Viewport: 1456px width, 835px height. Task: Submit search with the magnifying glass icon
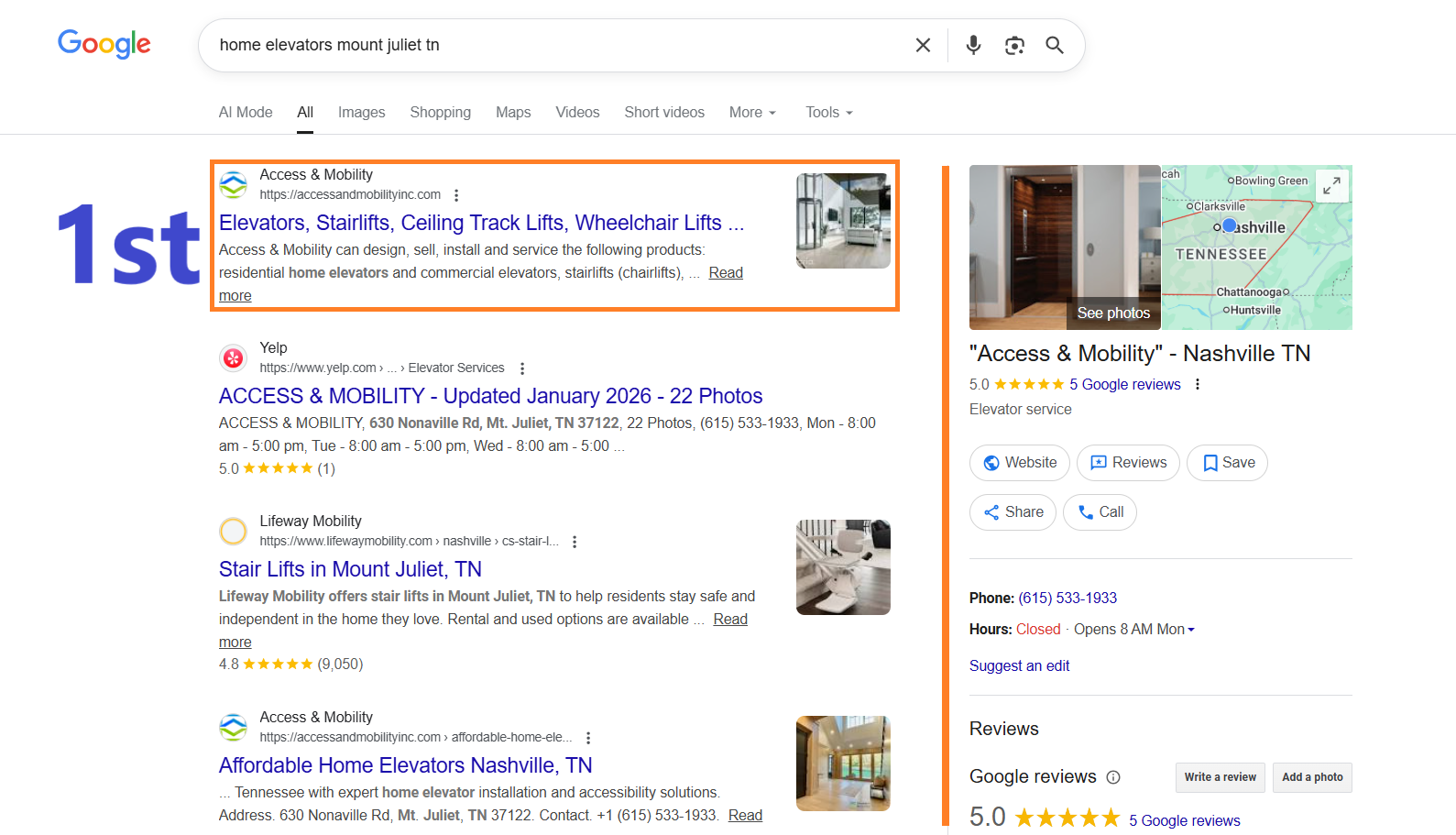click(x=1055, y=45)
